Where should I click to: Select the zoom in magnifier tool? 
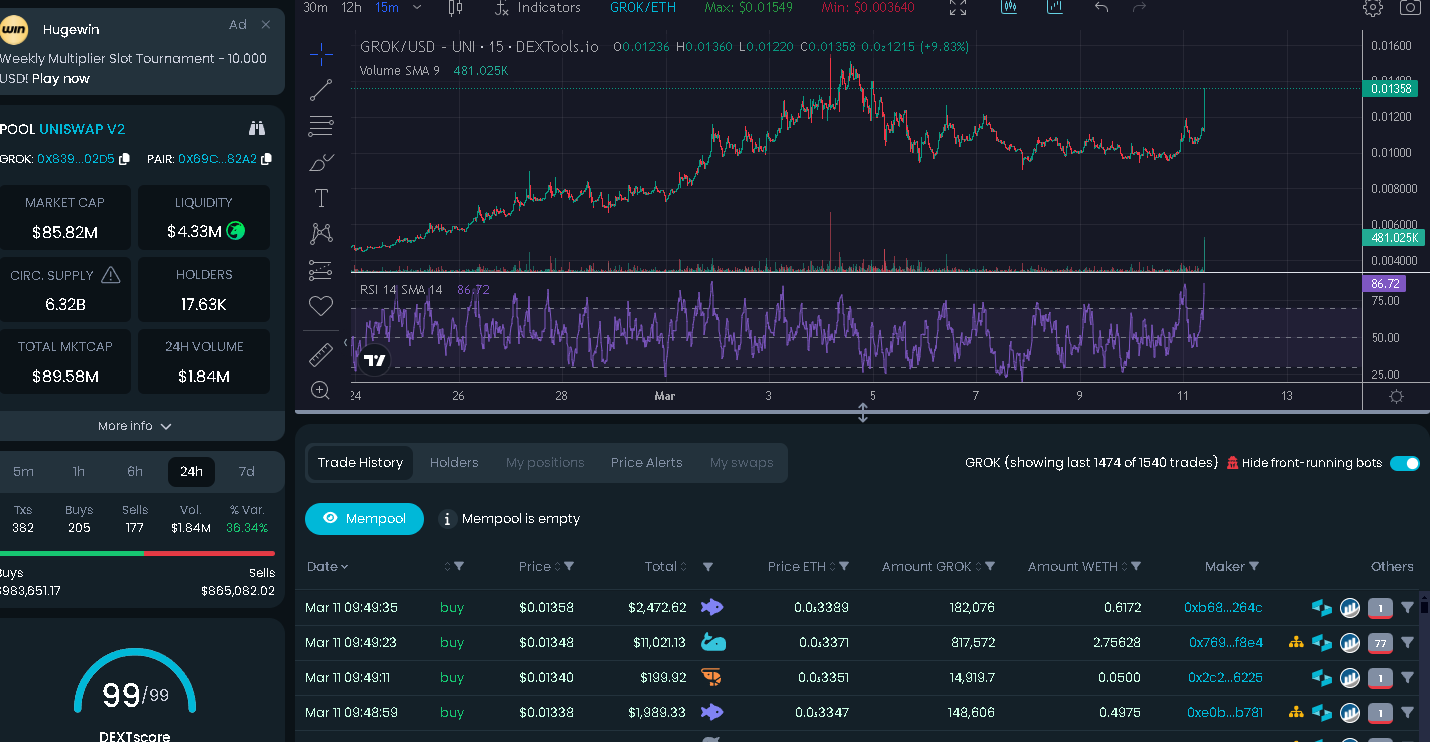(x=321, y=390)
